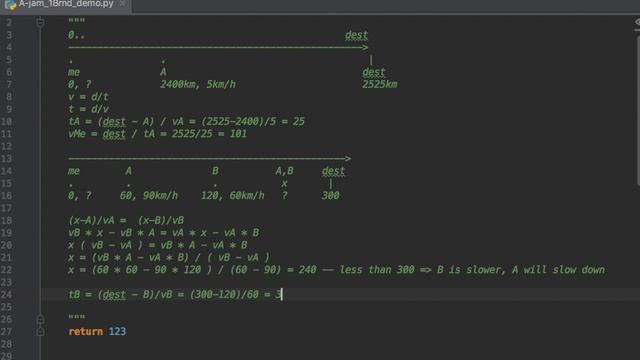
Task: Click the 'x ( vB - vA ) =' line
Action: click(x=158, y=245)
